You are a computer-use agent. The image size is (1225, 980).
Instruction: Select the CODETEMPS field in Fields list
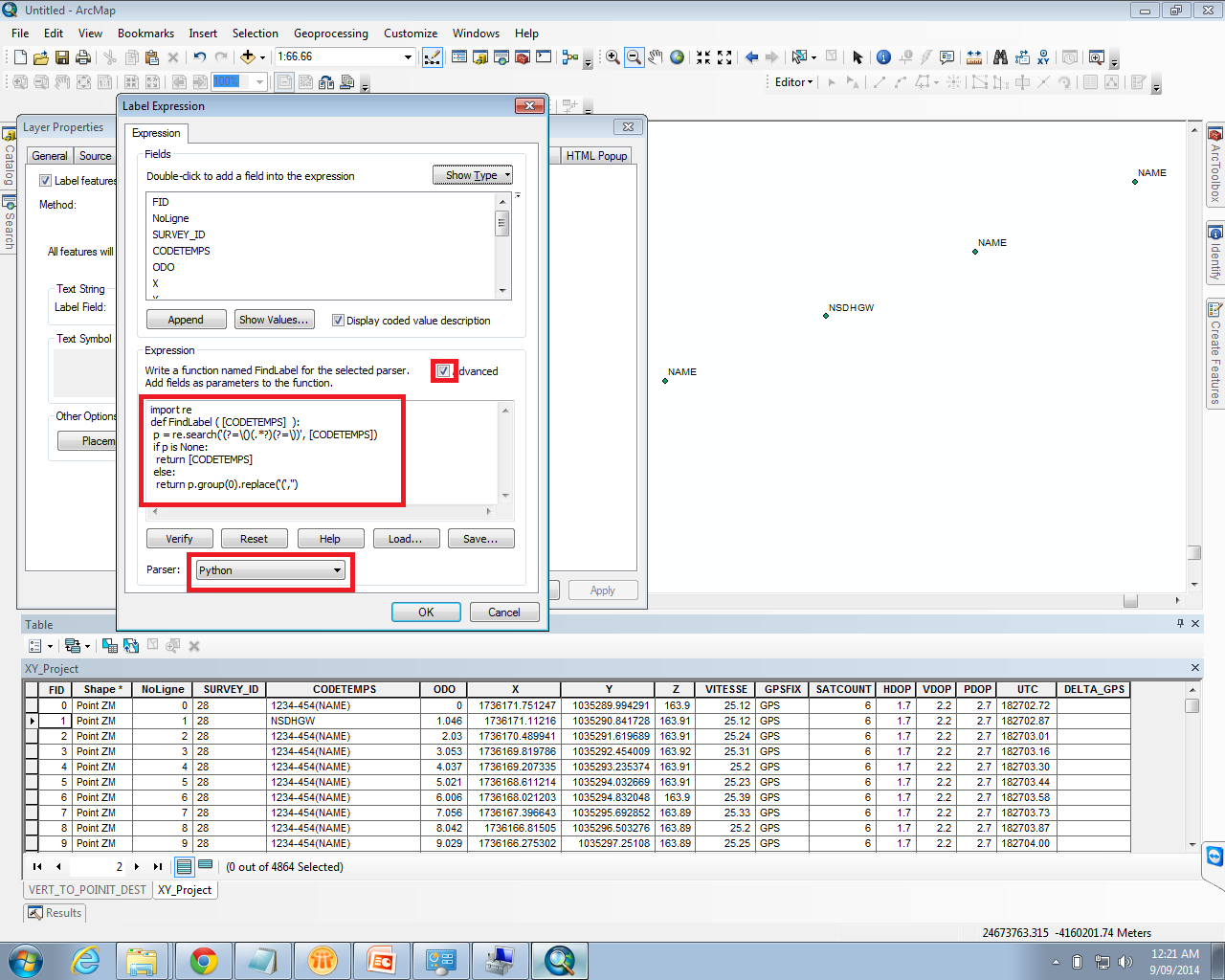coord(181,251)
